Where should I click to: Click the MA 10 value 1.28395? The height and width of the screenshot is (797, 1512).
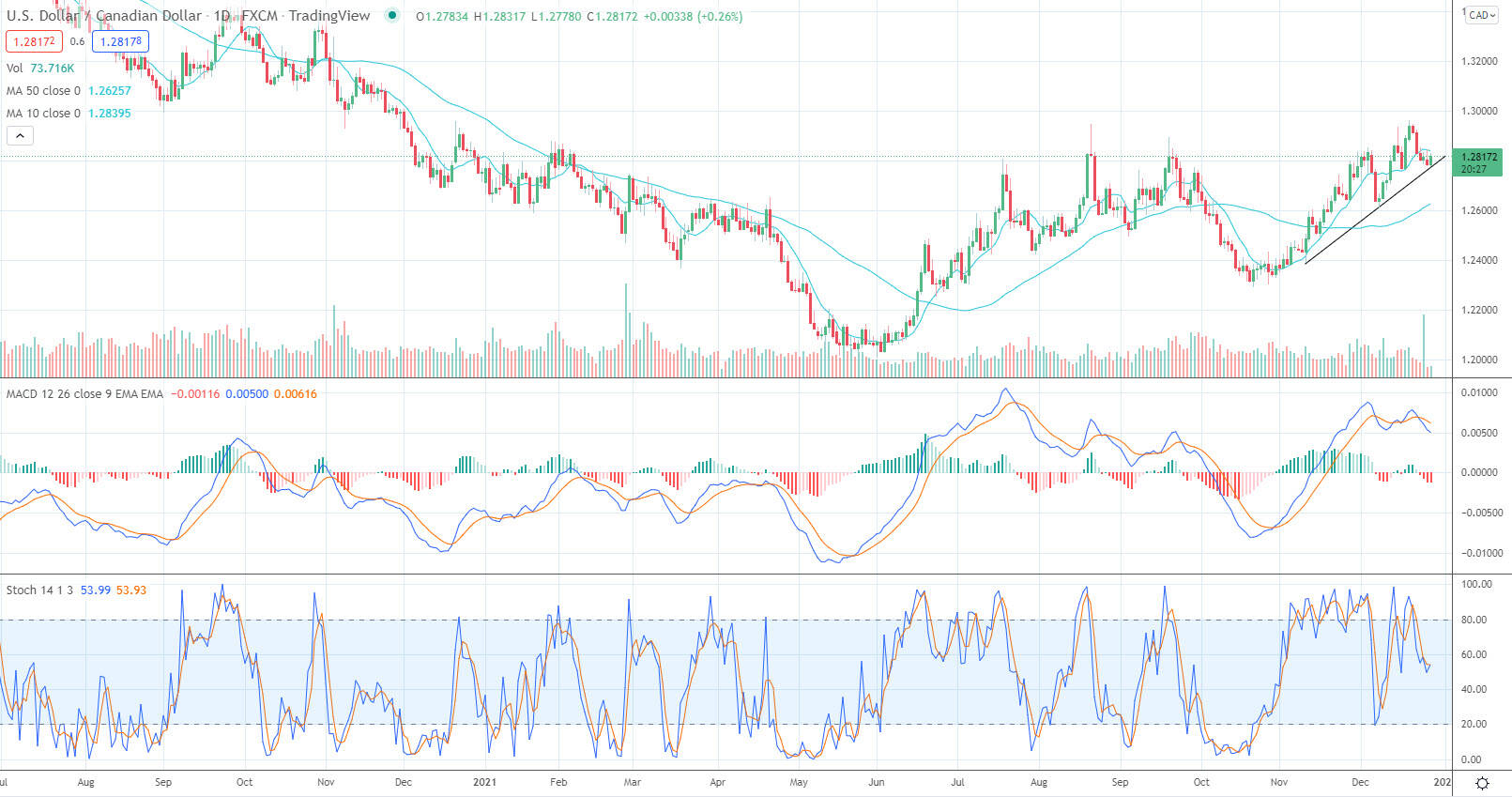(x=110, y=114)
